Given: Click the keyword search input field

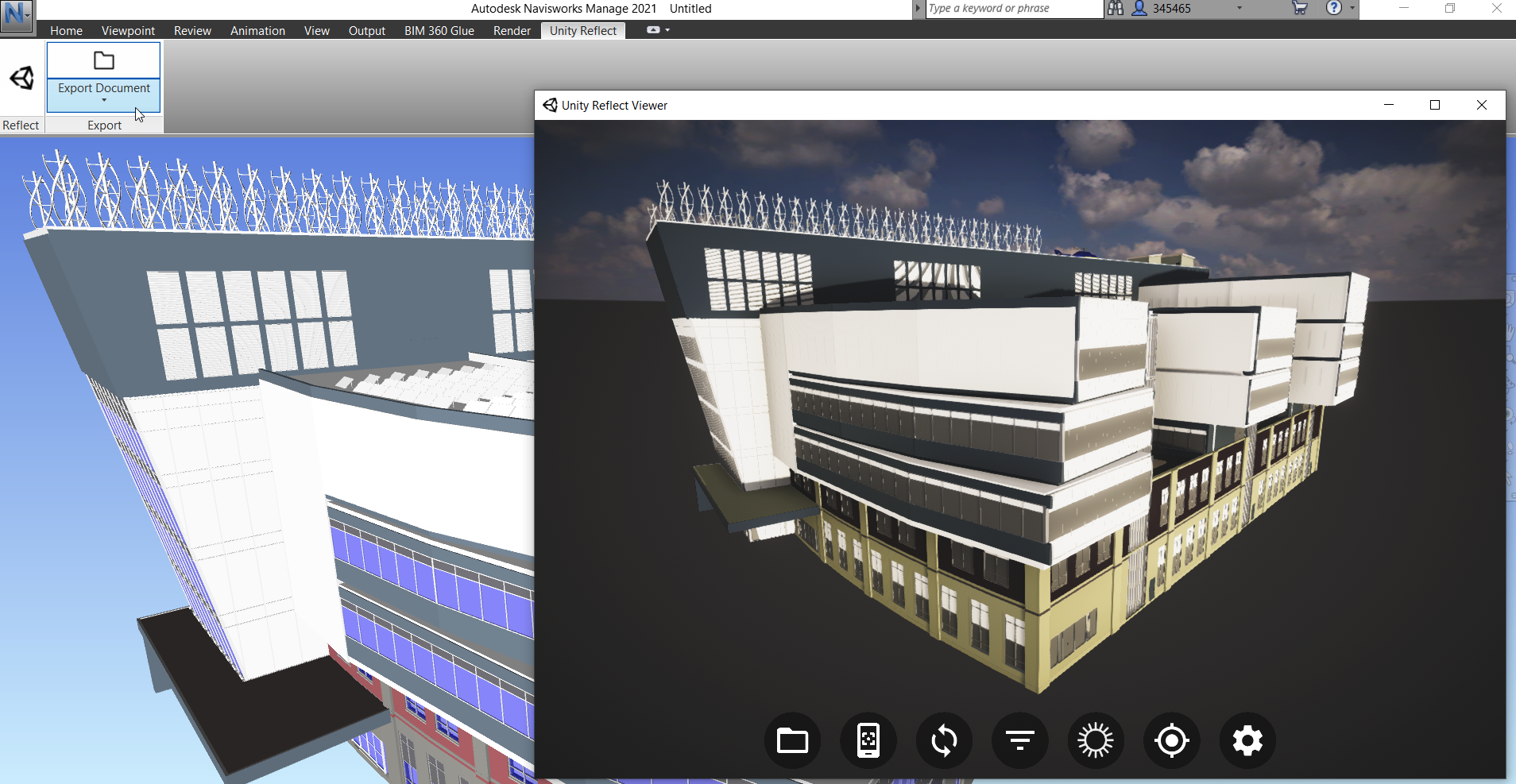Looking at the screenshot, I should pos(1014,9).
